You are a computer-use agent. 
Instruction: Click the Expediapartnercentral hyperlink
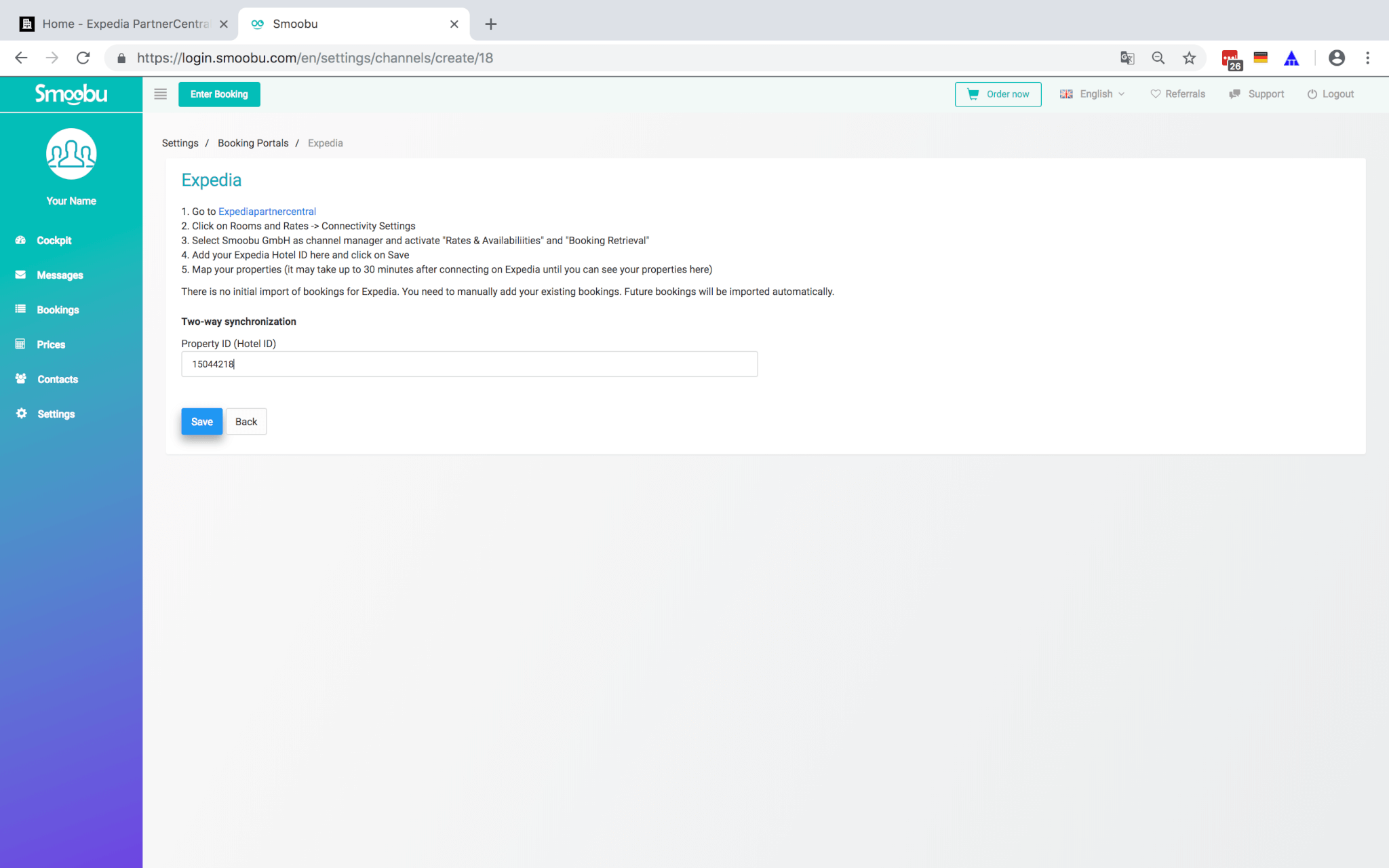(x=267, y=211)
